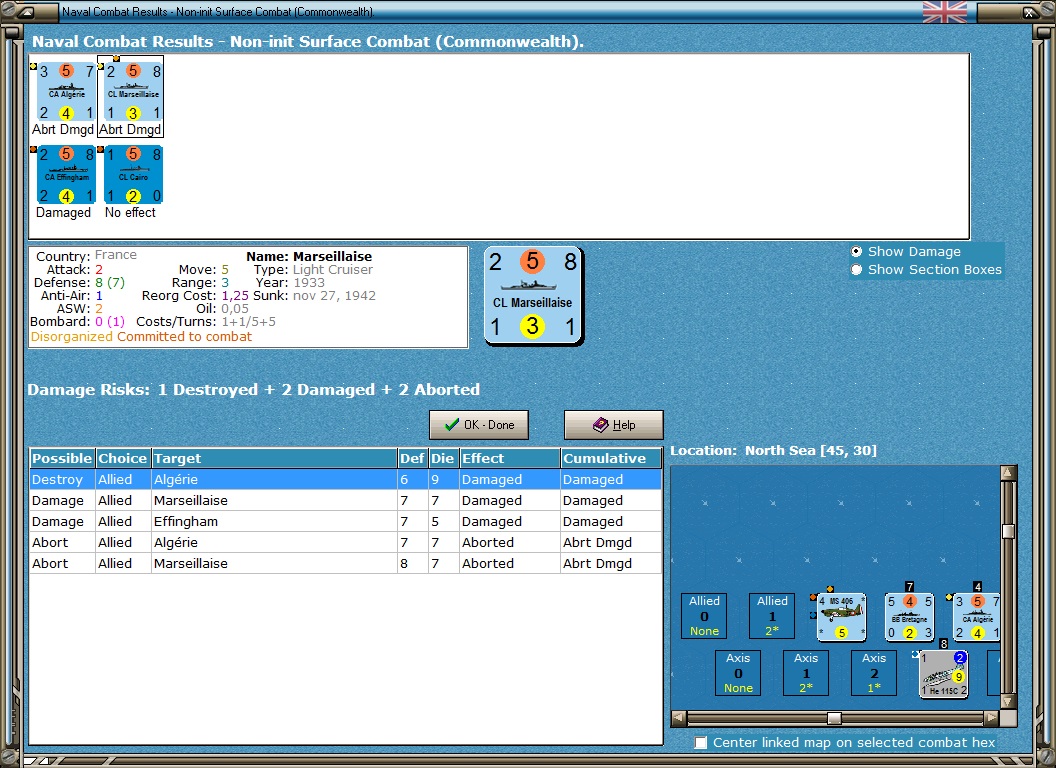Close the Naval Combat Results window
Viewport: 1056px width, 768px height.
click(x=1030, y=11)
